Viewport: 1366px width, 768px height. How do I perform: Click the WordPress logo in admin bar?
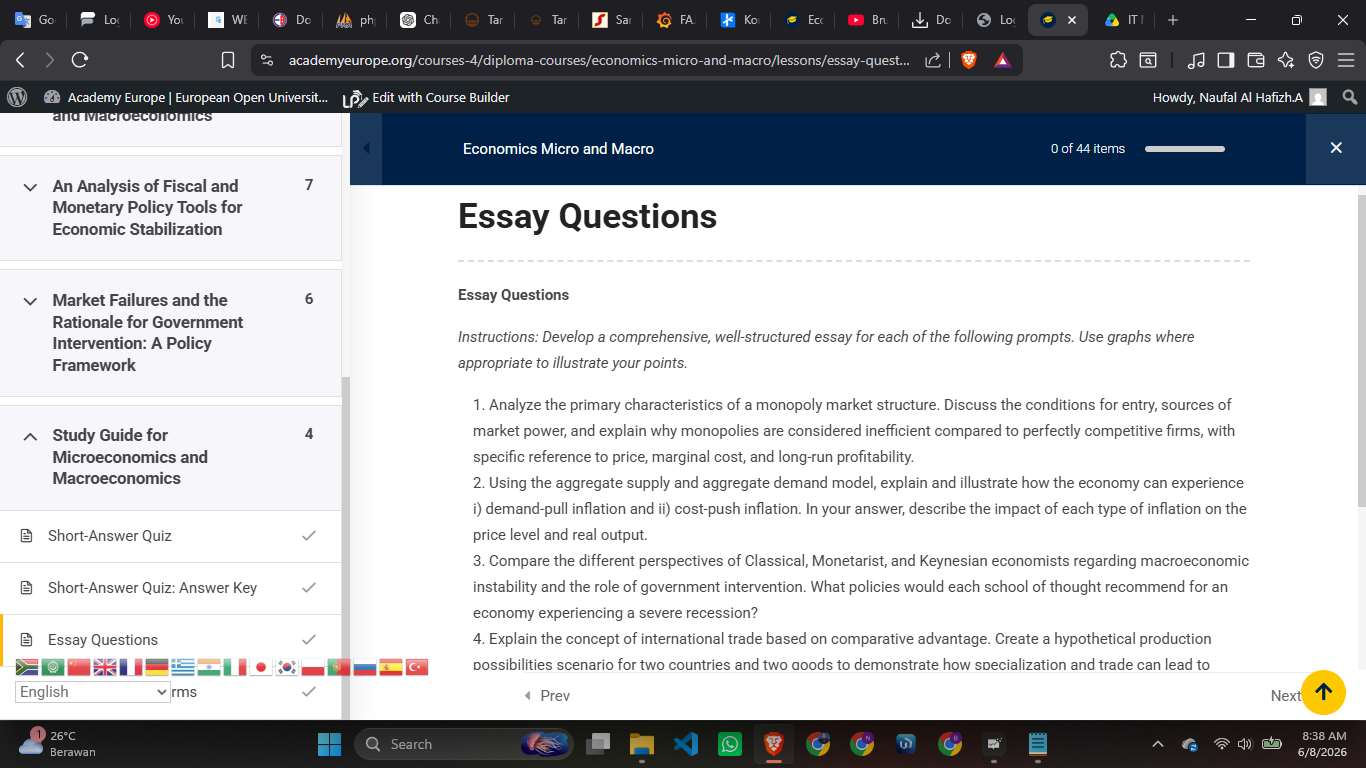tap(17, 97)
